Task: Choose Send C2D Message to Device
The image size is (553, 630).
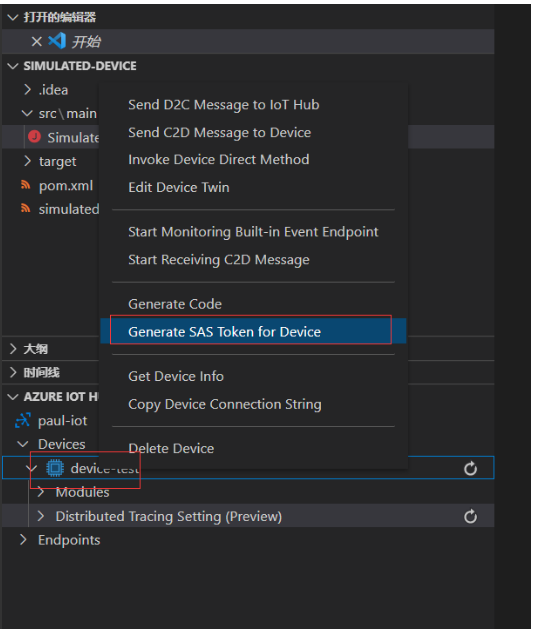Action: [219, 133]
